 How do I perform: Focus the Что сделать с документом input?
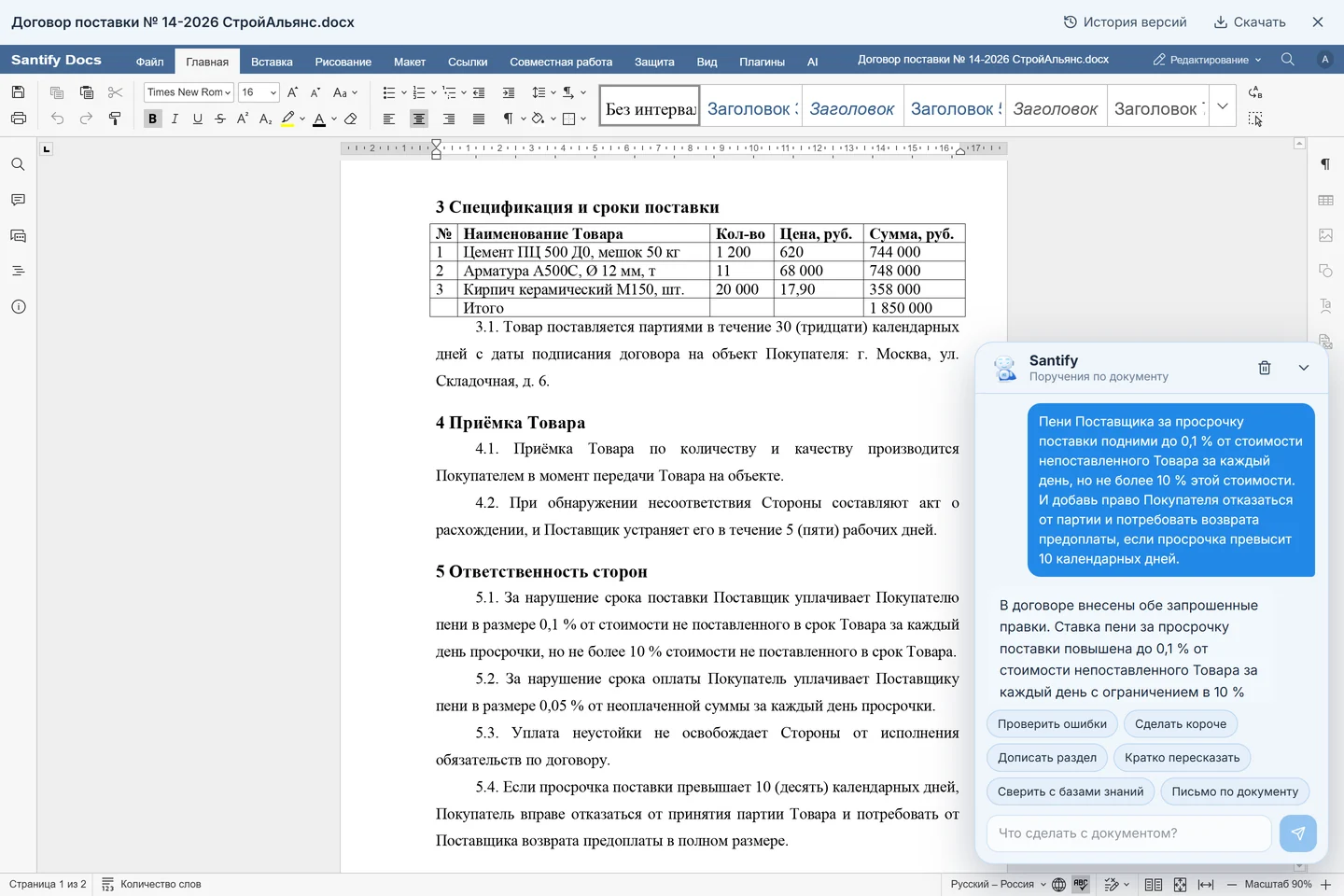click(x=1129, y=833)
